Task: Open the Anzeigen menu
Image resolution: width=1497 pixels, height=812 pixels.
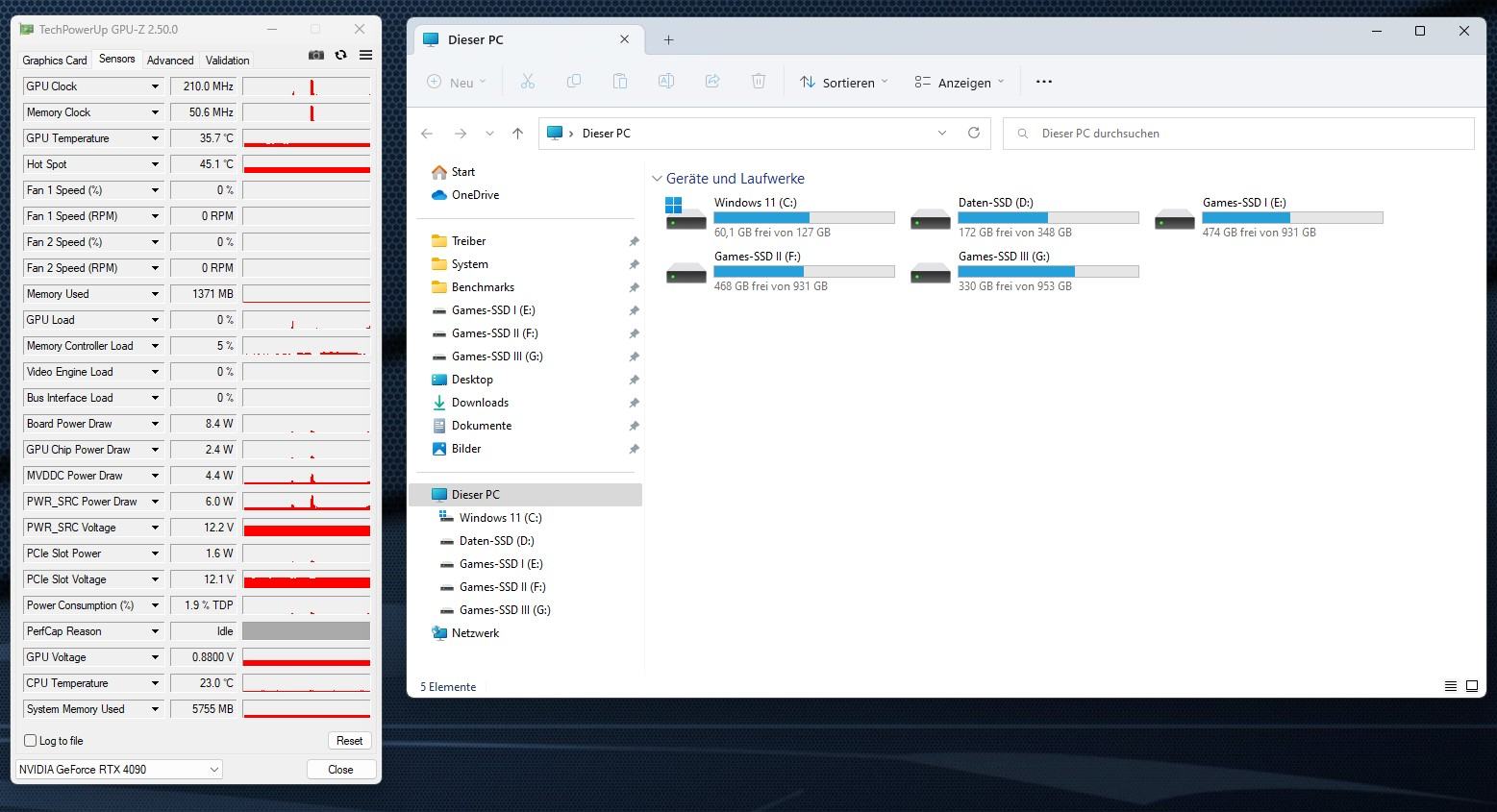Action: coord(959,82)
